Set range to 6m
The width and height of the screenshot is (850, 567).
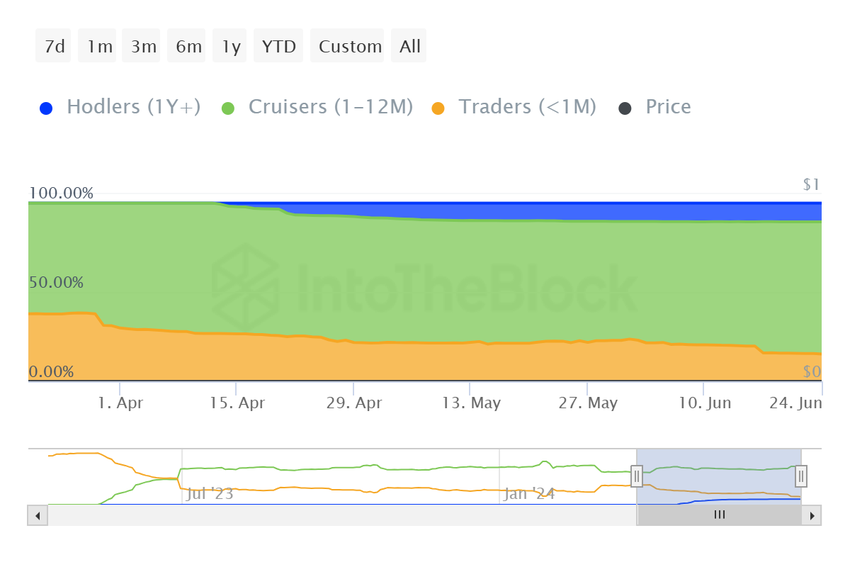click(188, 46)
